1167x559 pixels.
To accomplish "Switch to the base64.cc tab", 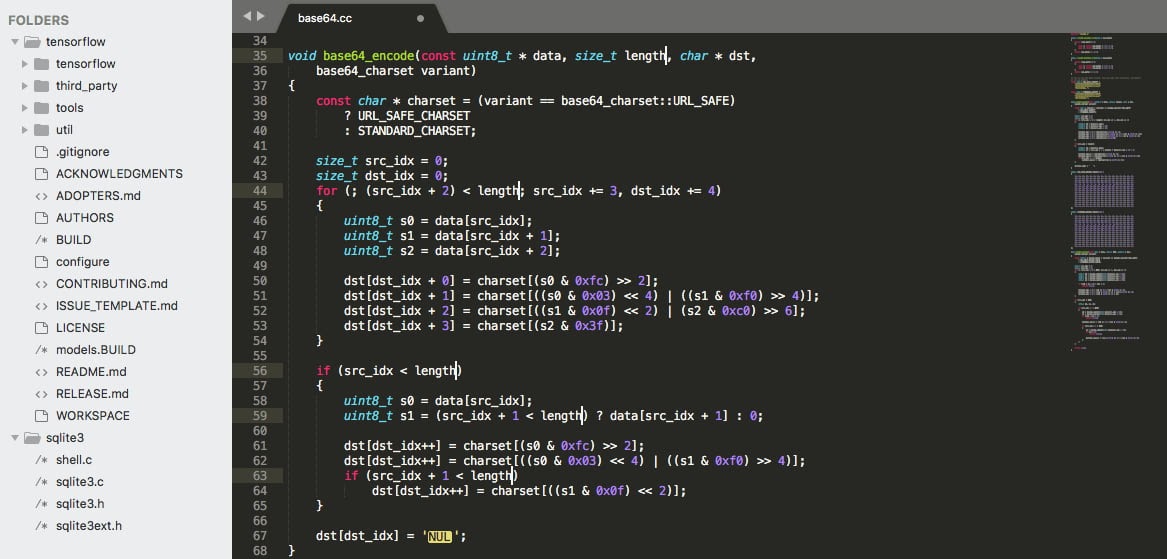I will (325, 18).
